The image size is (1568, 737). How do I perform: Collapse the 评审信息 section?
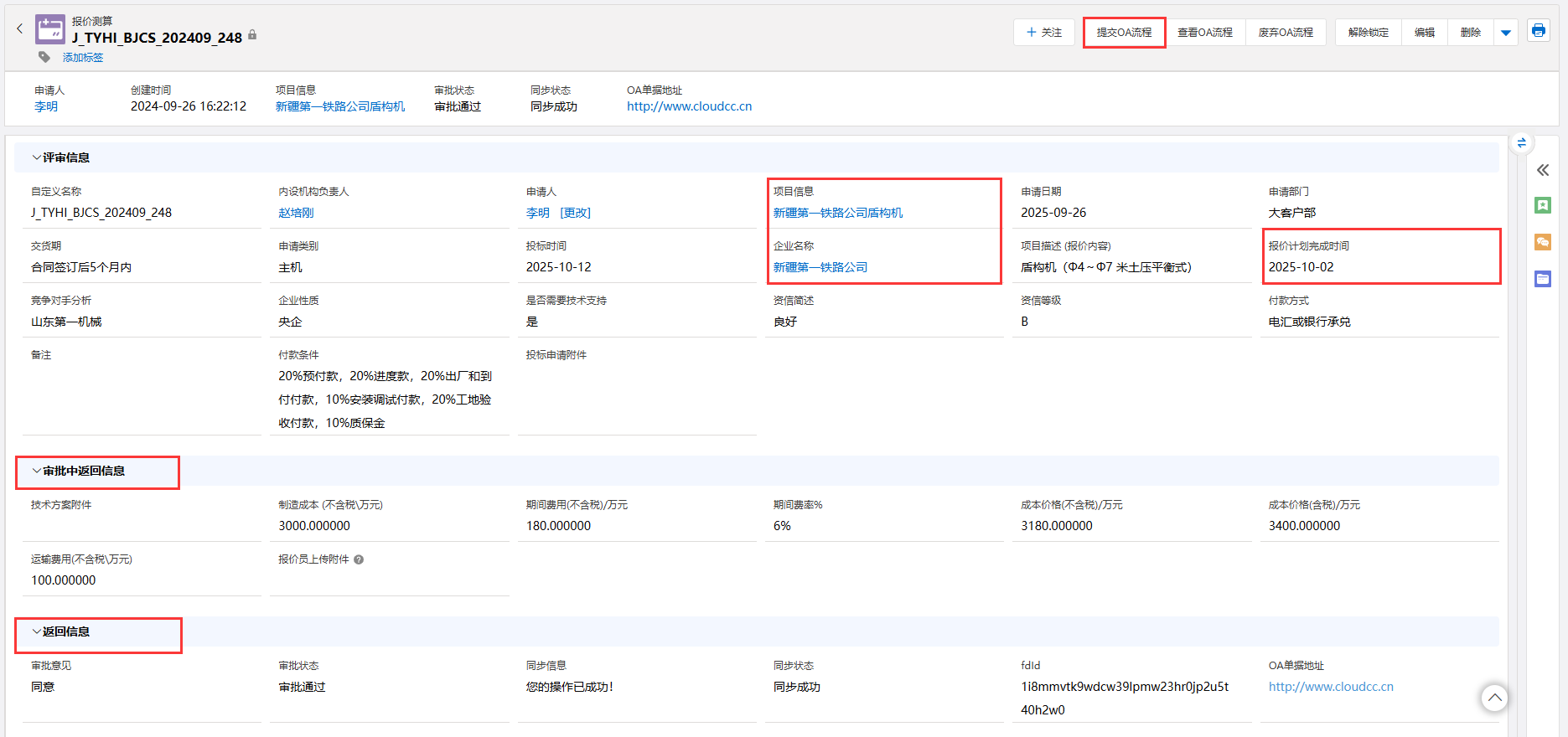click(37, 157)
